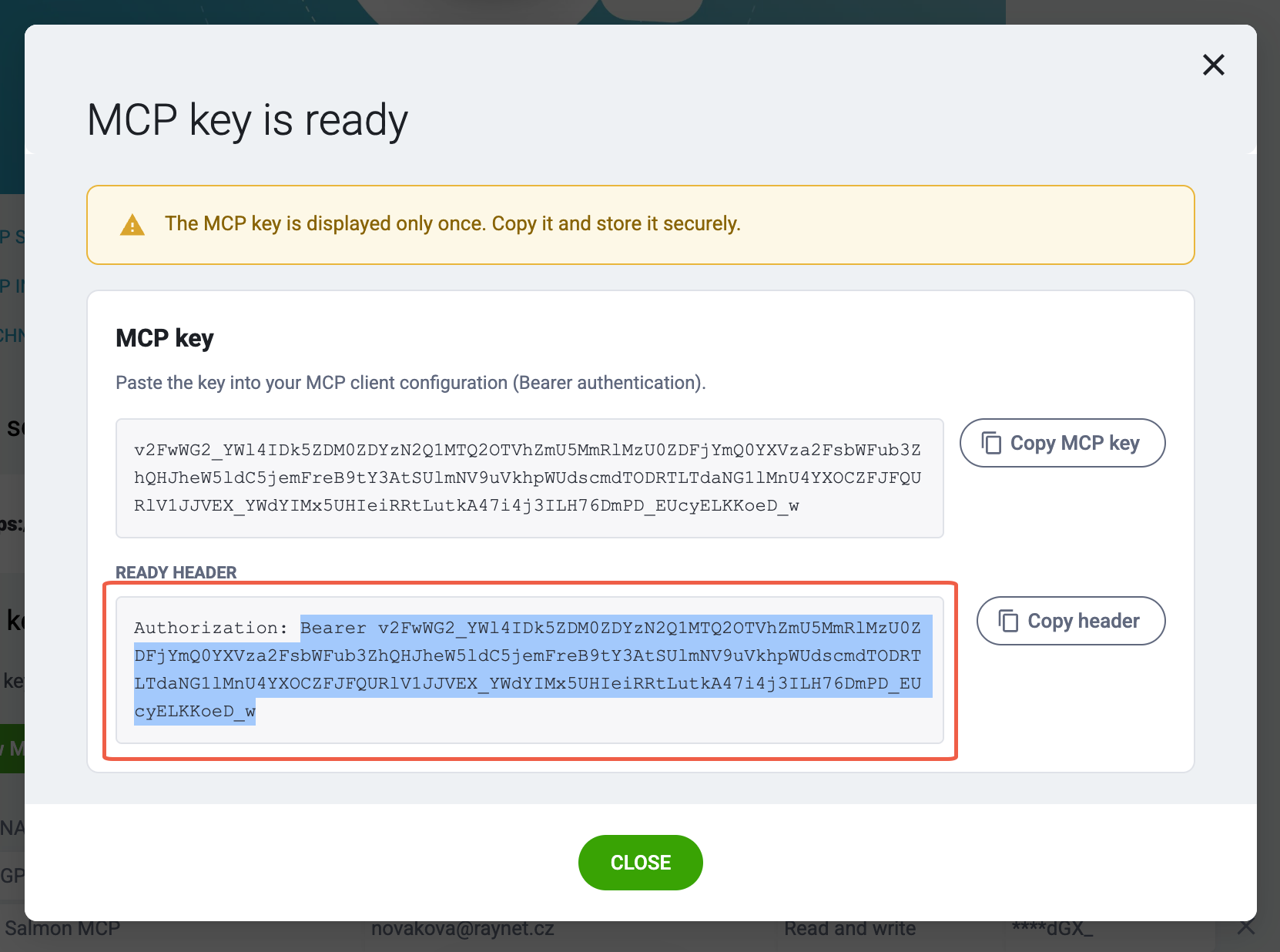
Task: Click inside the MCP key value box
Action: 529,478
